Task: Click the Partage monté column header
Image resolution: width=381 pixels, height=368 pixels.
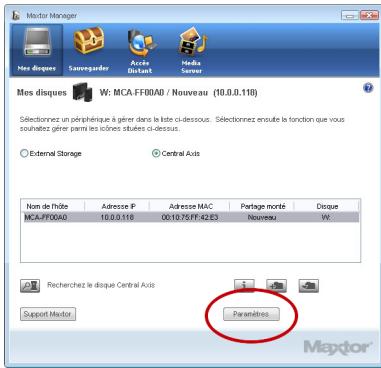Action: coord(262,206)
